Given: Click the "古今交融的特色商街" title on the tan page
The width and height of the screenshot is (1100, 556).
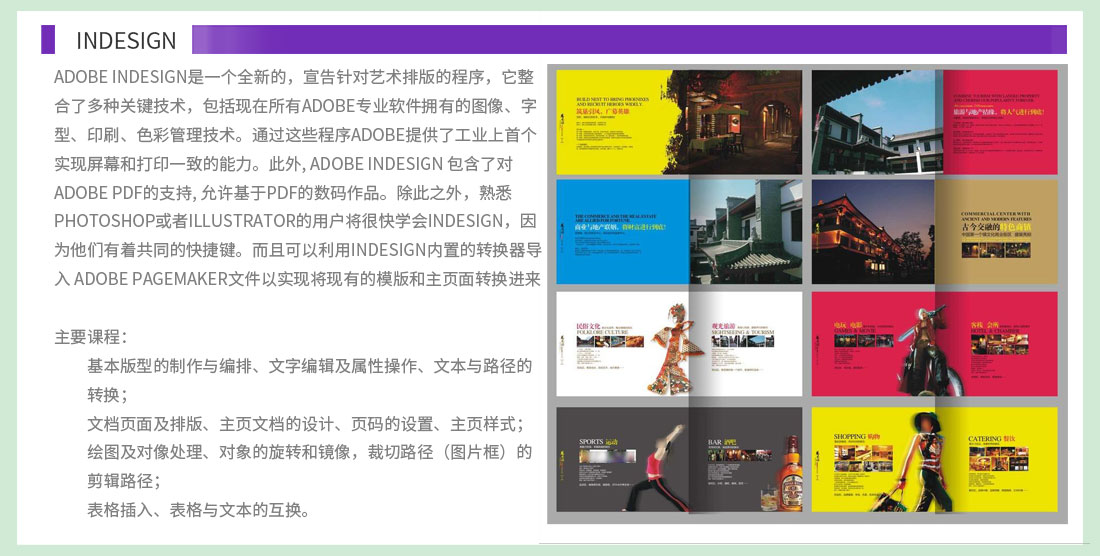Looking at the screenshot, I should tap(996, 228).
